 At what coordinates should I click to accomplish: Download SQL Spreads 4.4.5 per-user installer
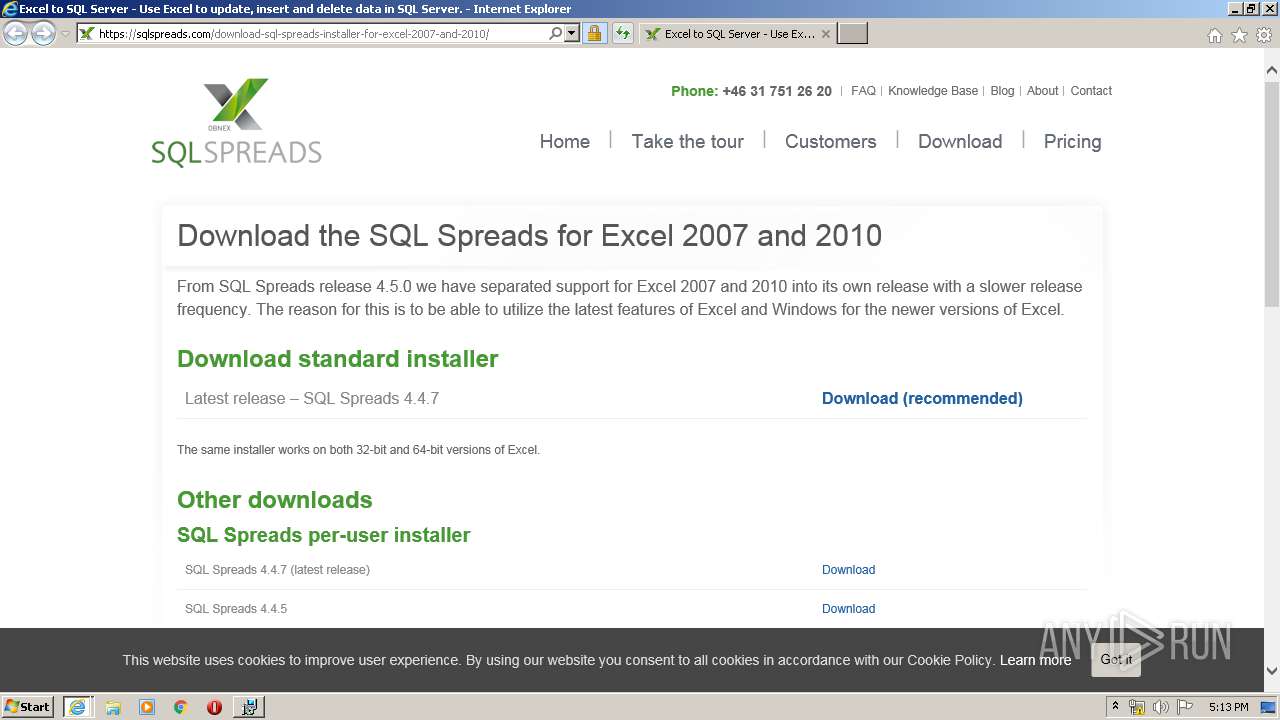point(848,609)
